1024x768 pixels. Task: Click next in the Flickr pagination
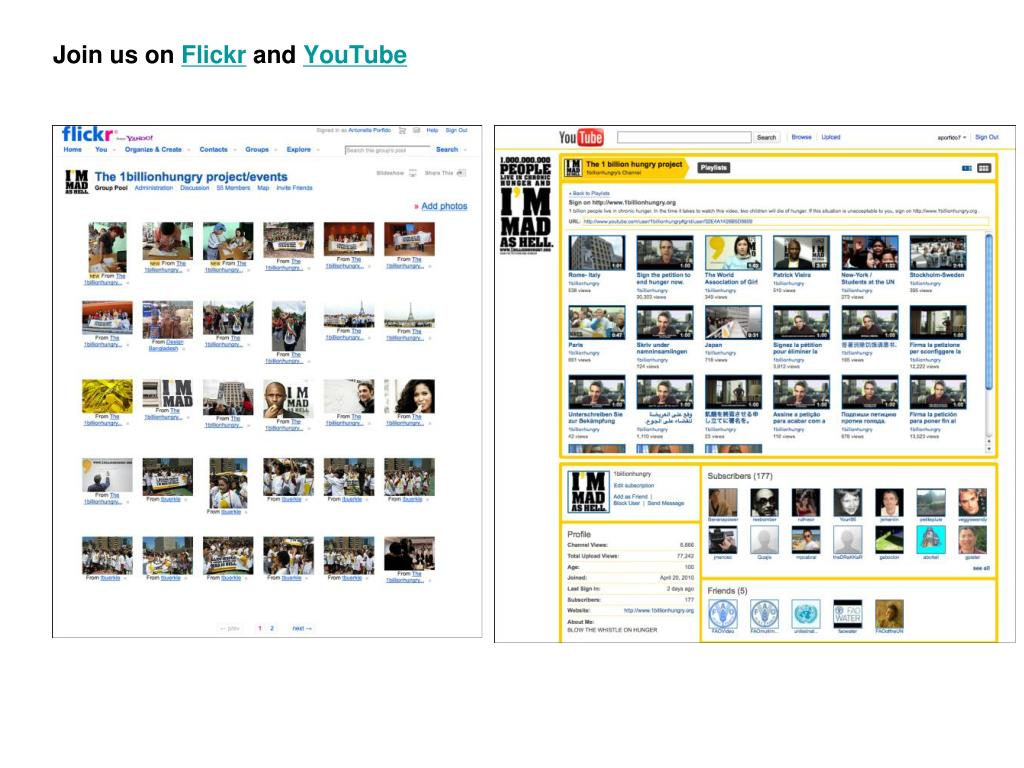pyautogui.click(x=302, y=628)
